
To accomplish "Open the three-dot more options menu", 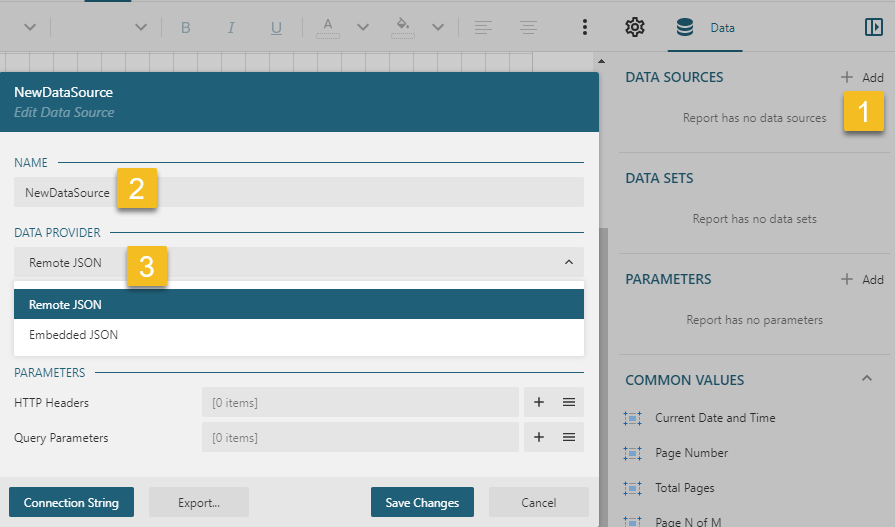I will tap(585, 28).
